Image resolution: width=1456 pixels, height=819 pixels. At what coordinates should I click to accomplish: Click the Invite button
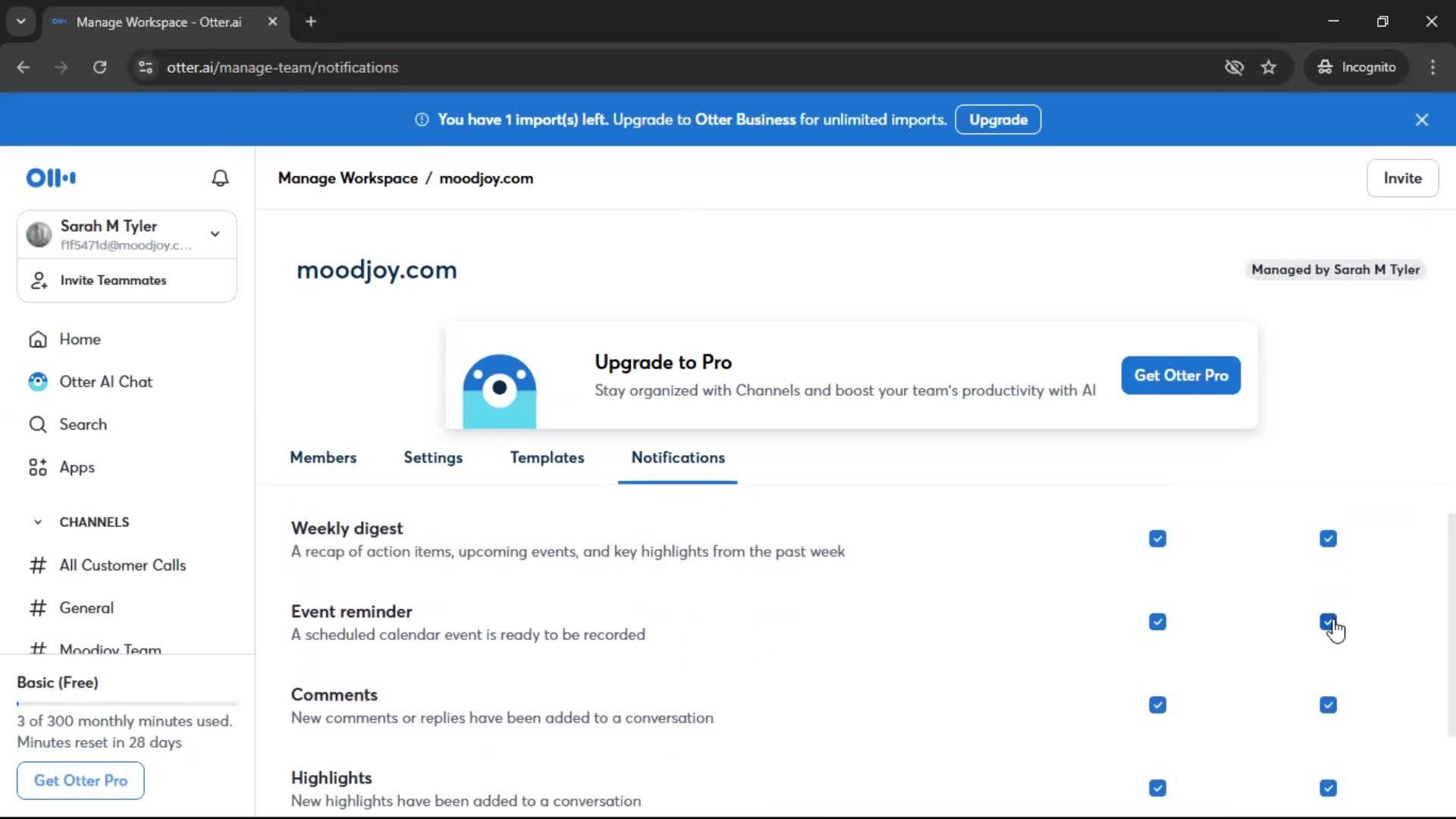tap(1402, 178)
